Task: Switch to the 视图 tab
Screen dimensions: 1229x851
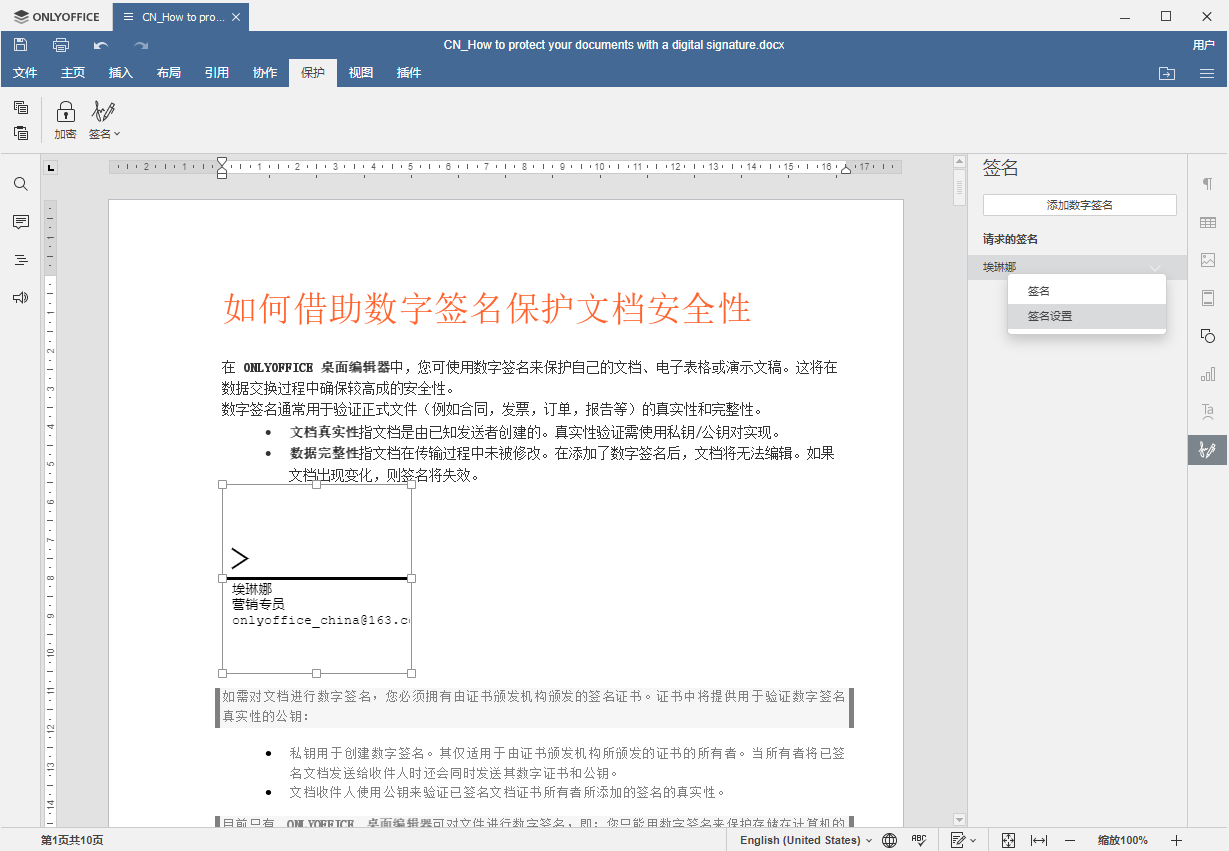Action: pyautogui.click(x=361, y=73)
